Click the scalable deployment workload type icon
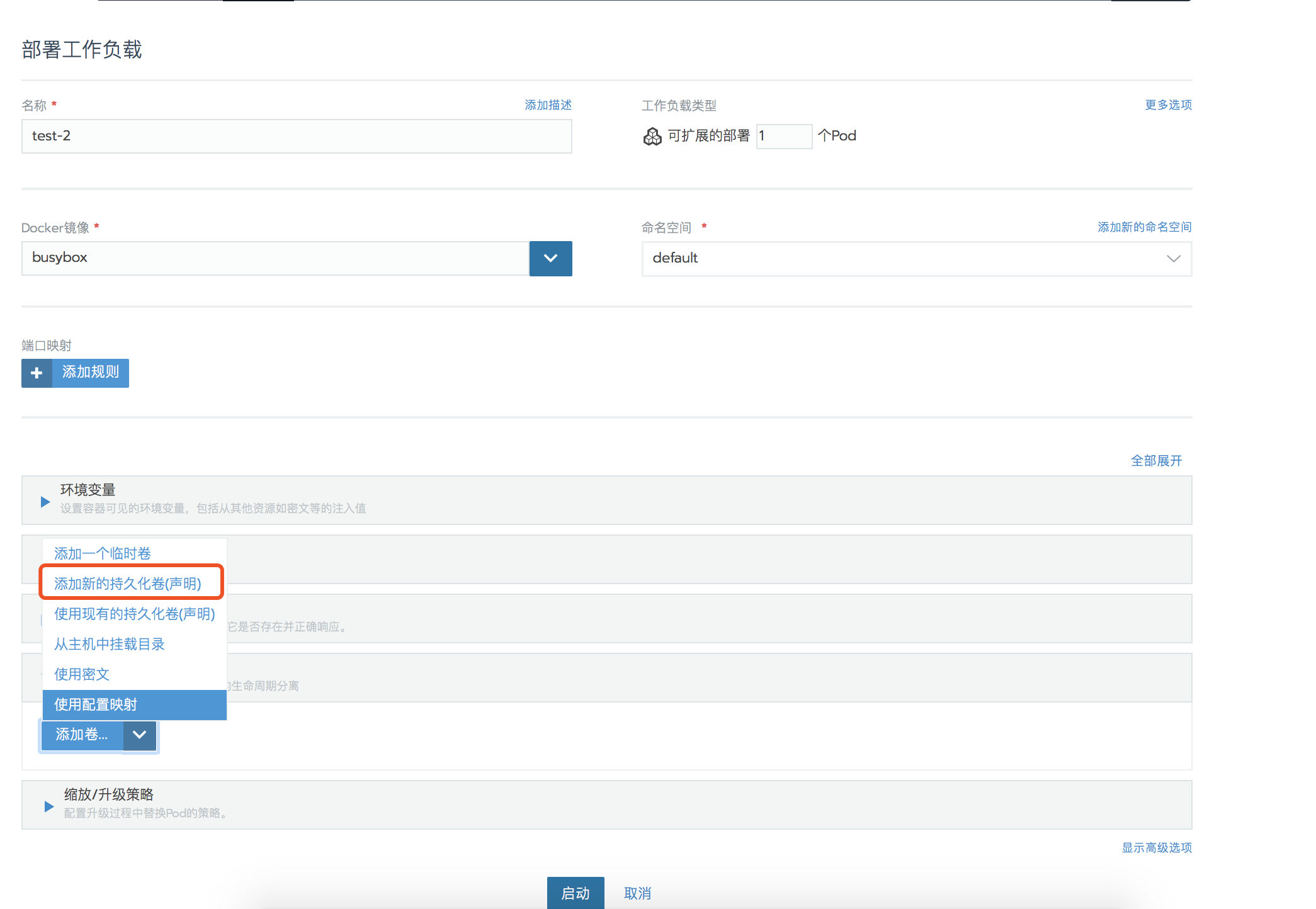1316x909 pixels. [652, 136]
